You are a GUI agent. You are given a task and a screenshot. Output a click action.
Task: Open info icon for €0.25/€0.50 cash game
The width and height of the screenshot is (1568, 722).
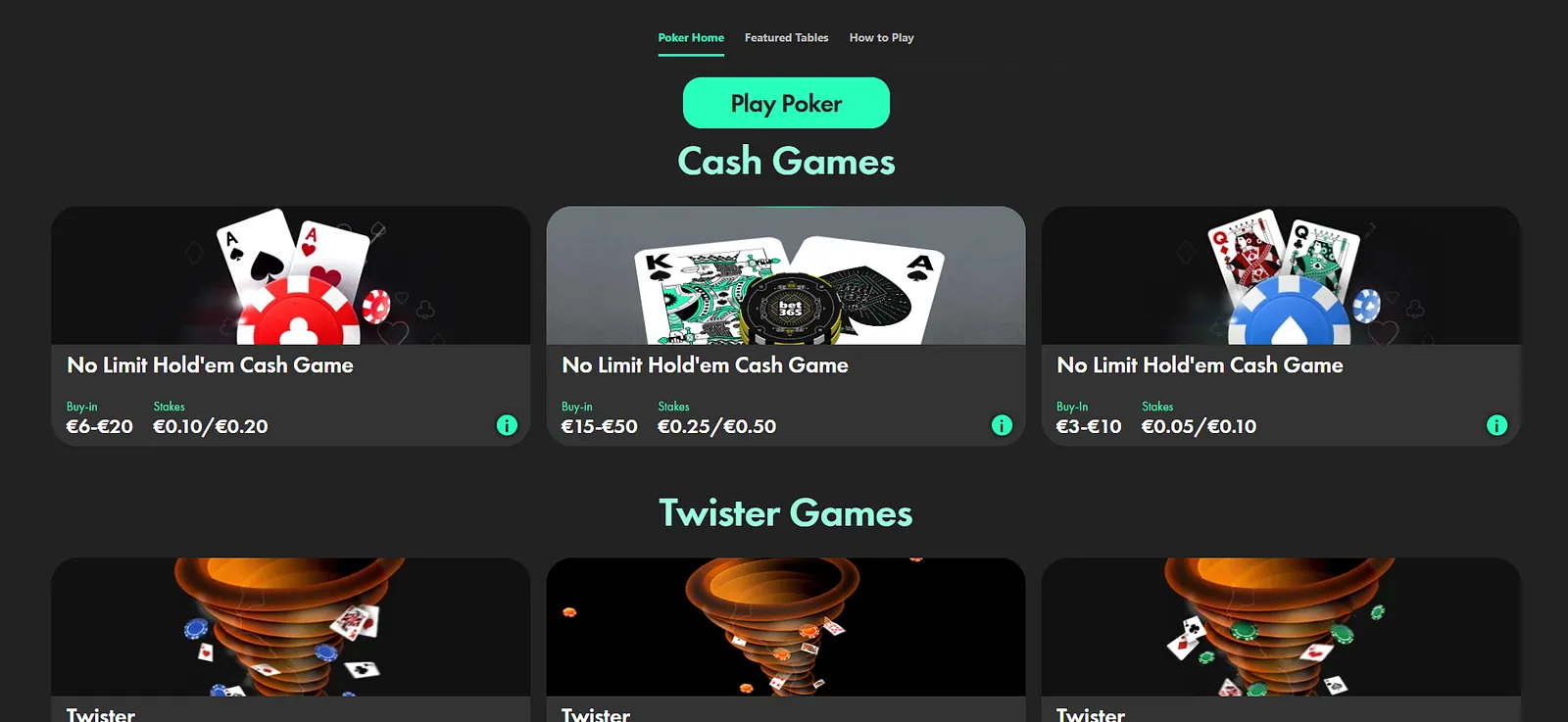(1002, 425)
